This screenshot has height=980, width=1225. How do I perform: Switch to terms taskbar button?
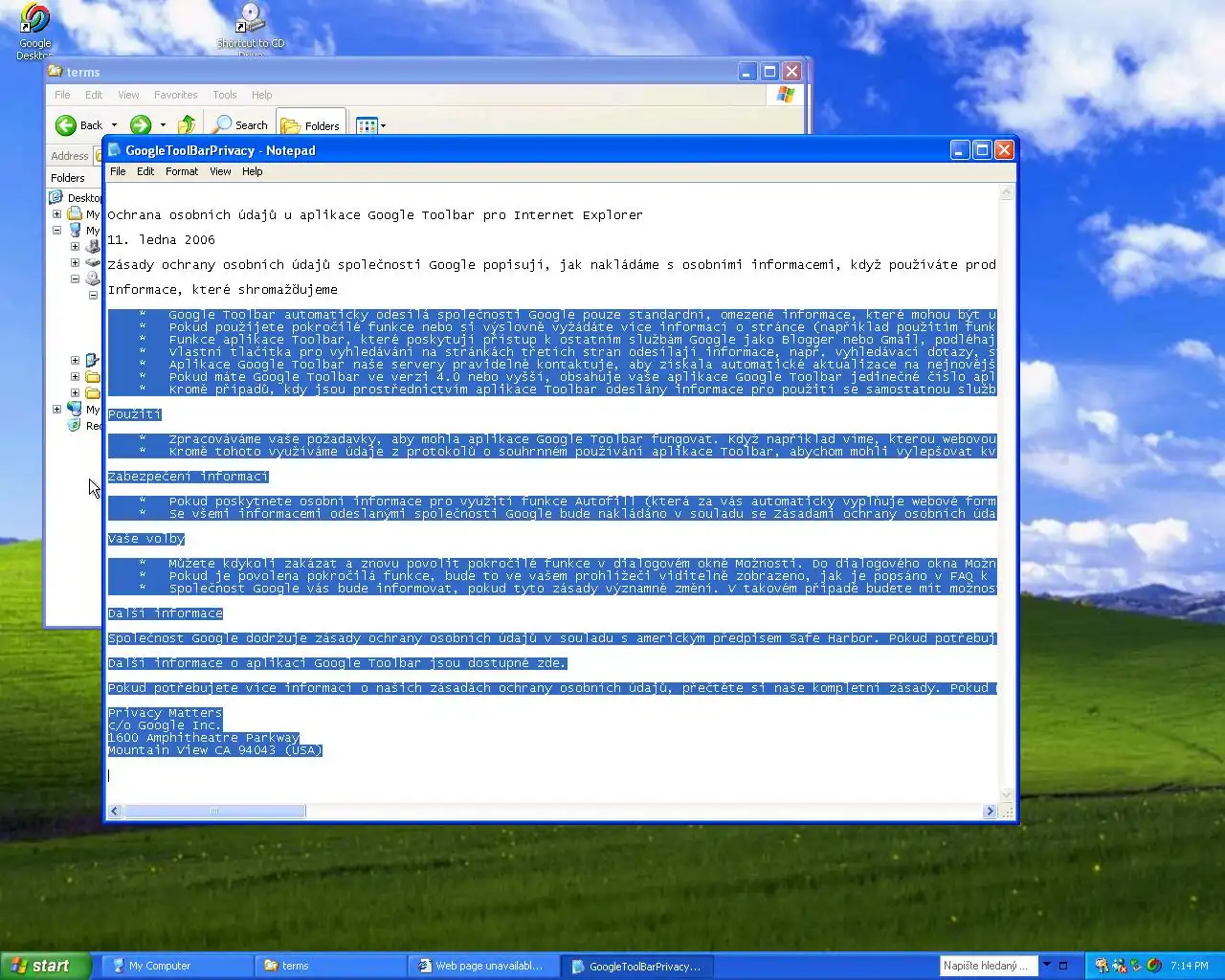coord(330,966)
